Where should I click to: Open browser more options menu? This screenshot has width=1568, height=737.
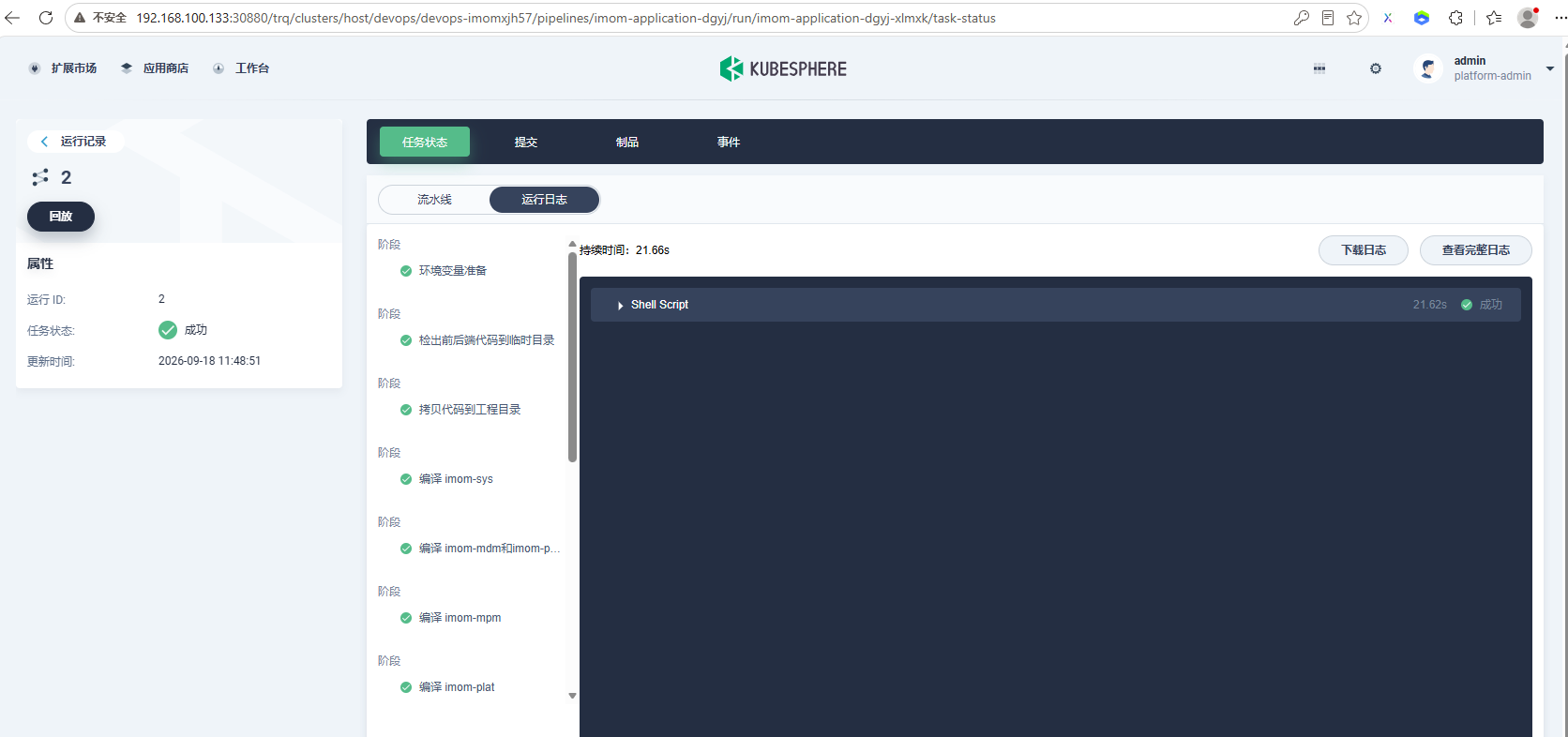pos(1560,18)
